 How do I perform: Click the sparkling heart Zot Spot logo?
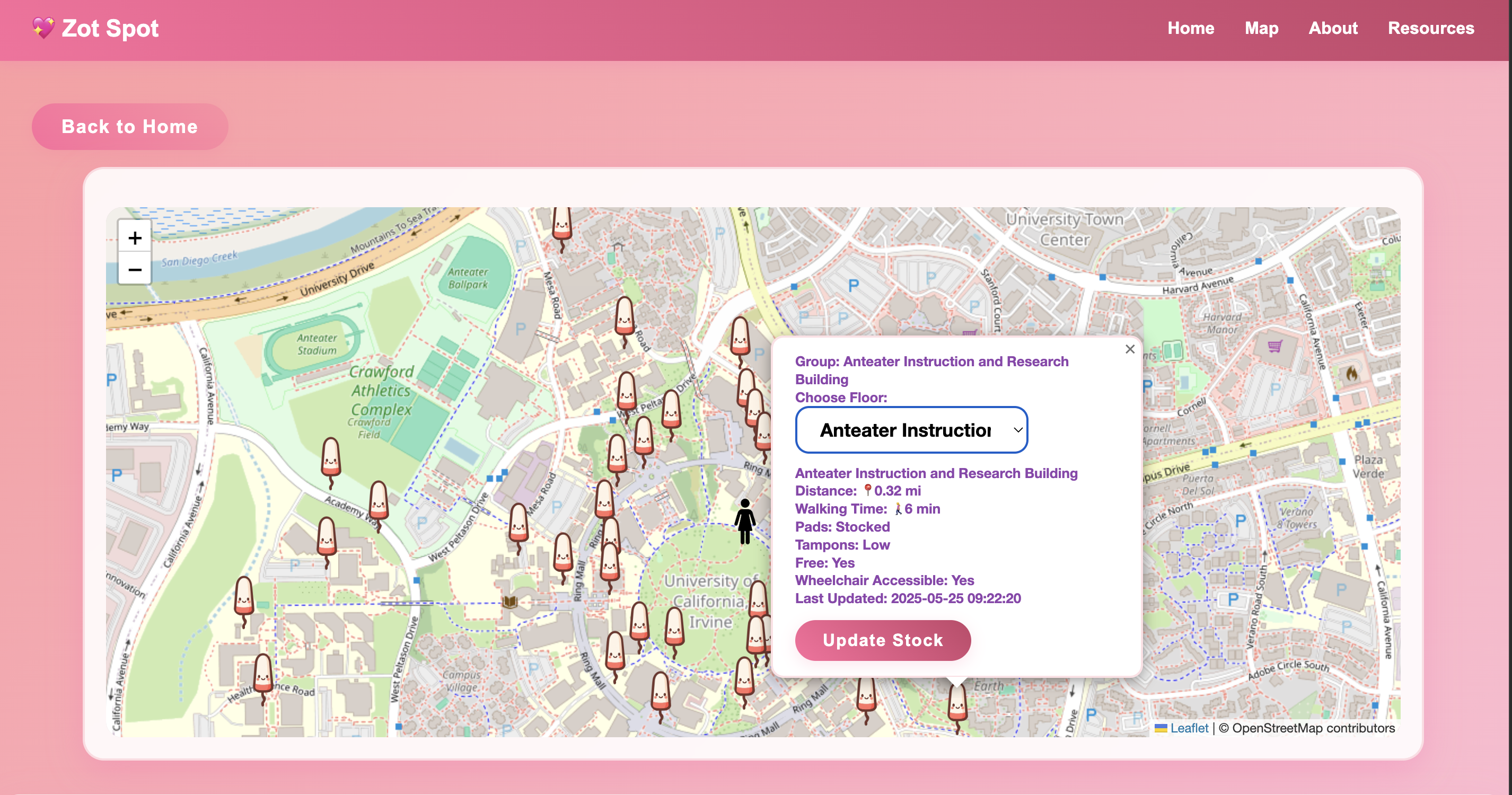(x=43, y=28)
